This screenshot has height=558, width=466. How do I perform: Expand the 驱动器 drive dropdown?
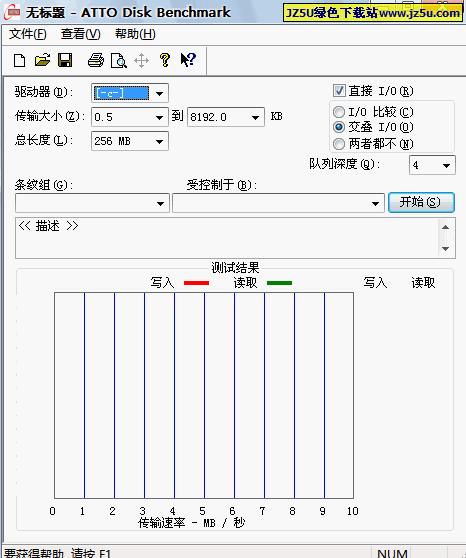pos(159,94)
